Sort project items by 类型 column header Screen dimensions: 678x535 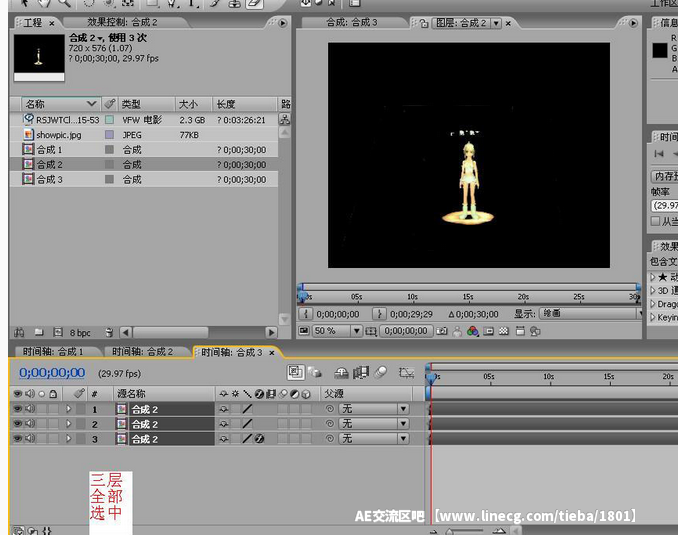pyautogui.click(x=146, y=104)
